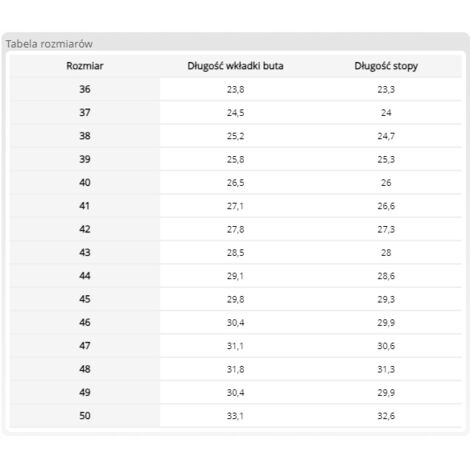Click foot length value 32,6

coord(386,416)
